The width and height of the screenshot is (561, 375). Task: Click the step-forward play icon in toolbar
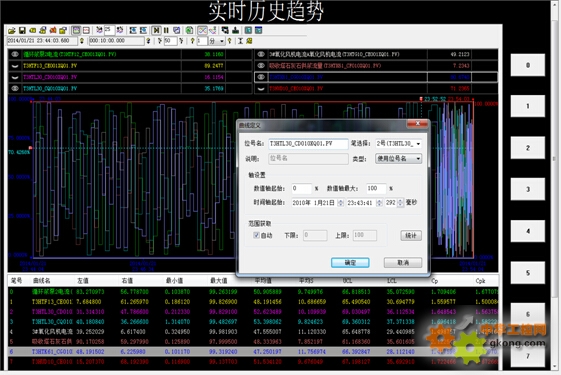(156, 31)
